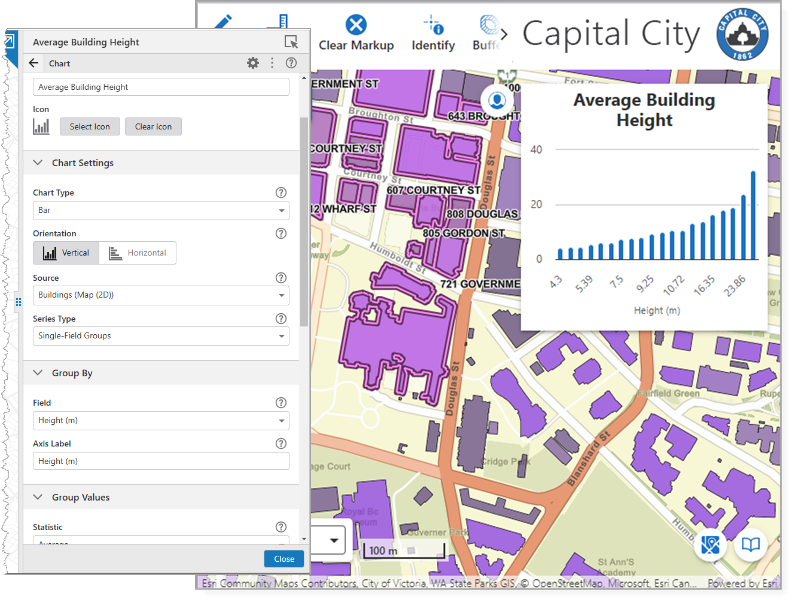
Task: Click the Fairfield Green map label
Action: pos(669,393)
